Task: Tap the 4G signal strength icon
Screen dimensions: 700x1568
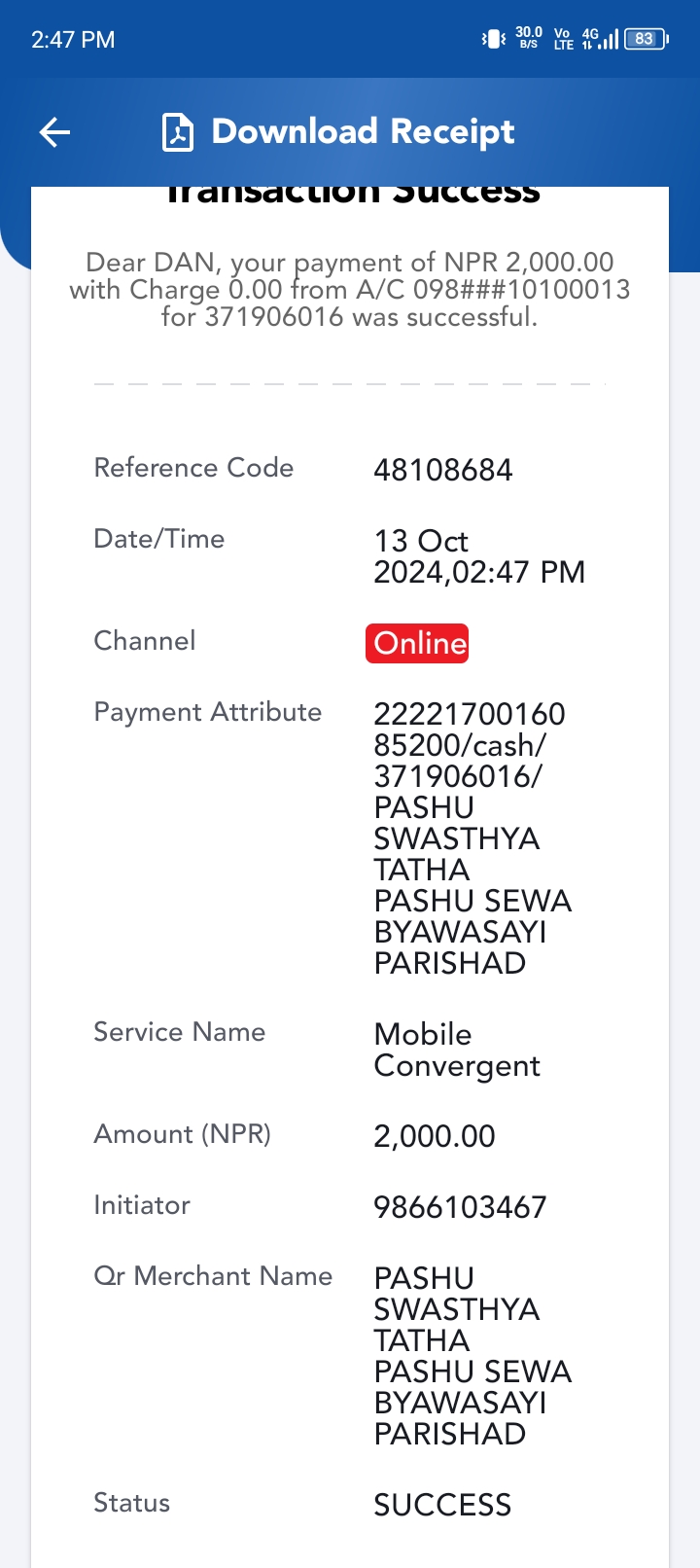Action: point(600,39)
